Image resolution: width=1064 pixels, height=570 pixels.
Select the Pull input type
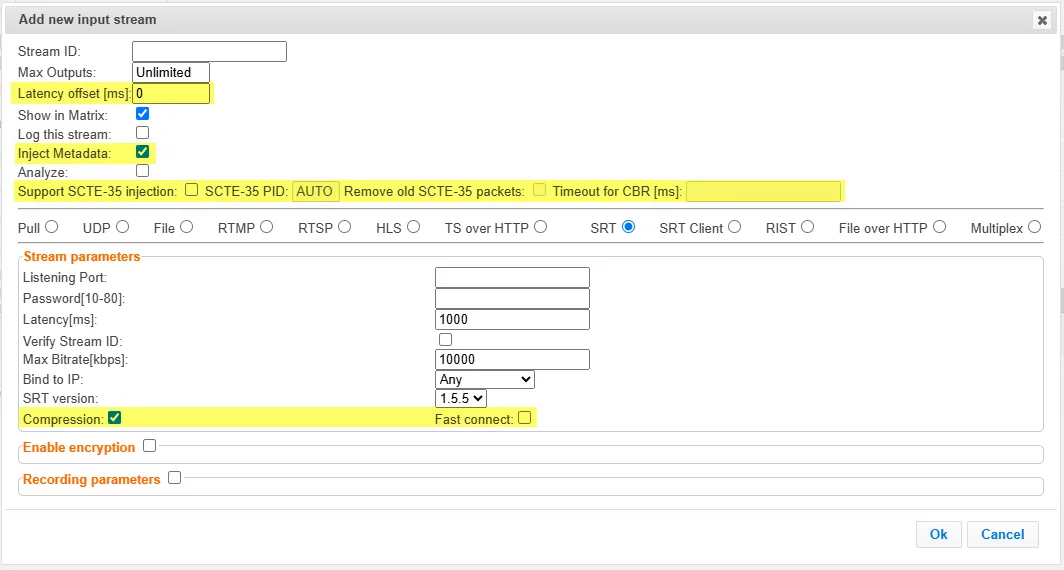pos(52,227)
